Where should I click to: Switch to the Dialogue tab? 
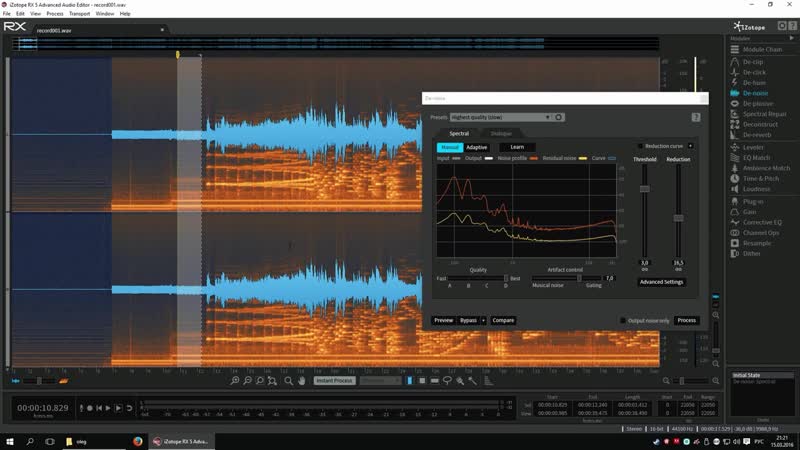pyautogui.click(x=501, y=133)
